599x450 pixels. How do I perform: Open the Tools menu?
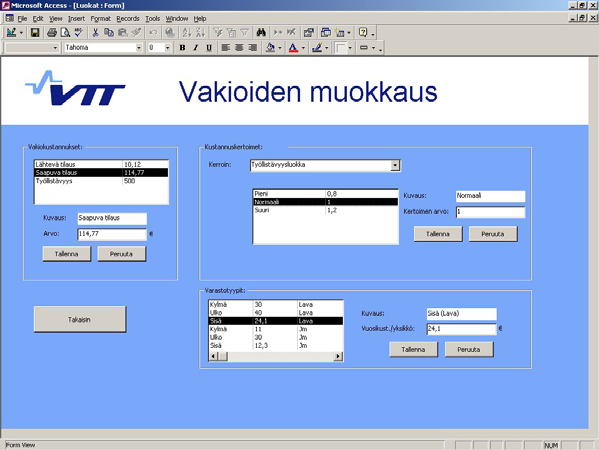(152, 18)
